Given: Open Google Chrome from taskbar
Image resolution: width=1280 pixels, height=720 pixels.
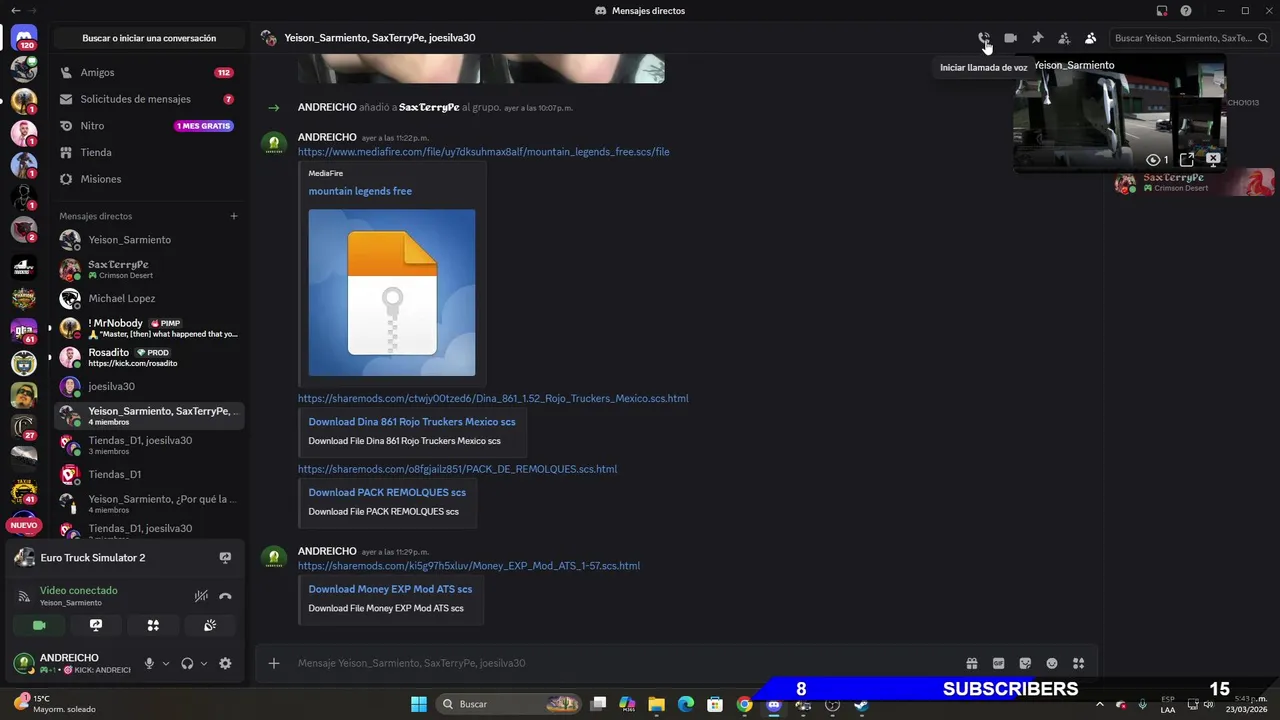Looking at the screenshot, I should tap(744, 704).
